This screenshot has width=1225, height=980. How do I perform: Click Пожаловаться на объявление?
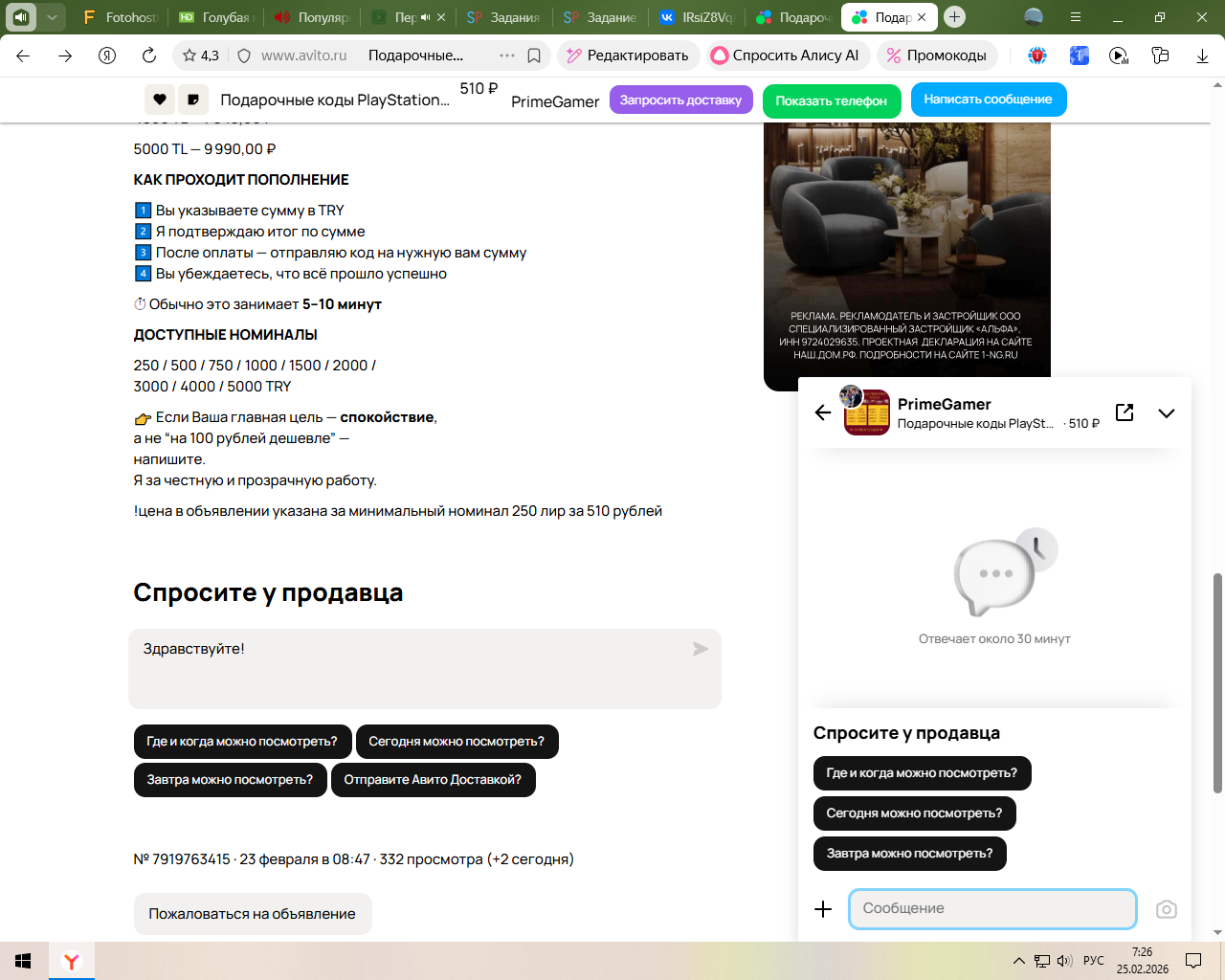[x=253, y=914]
